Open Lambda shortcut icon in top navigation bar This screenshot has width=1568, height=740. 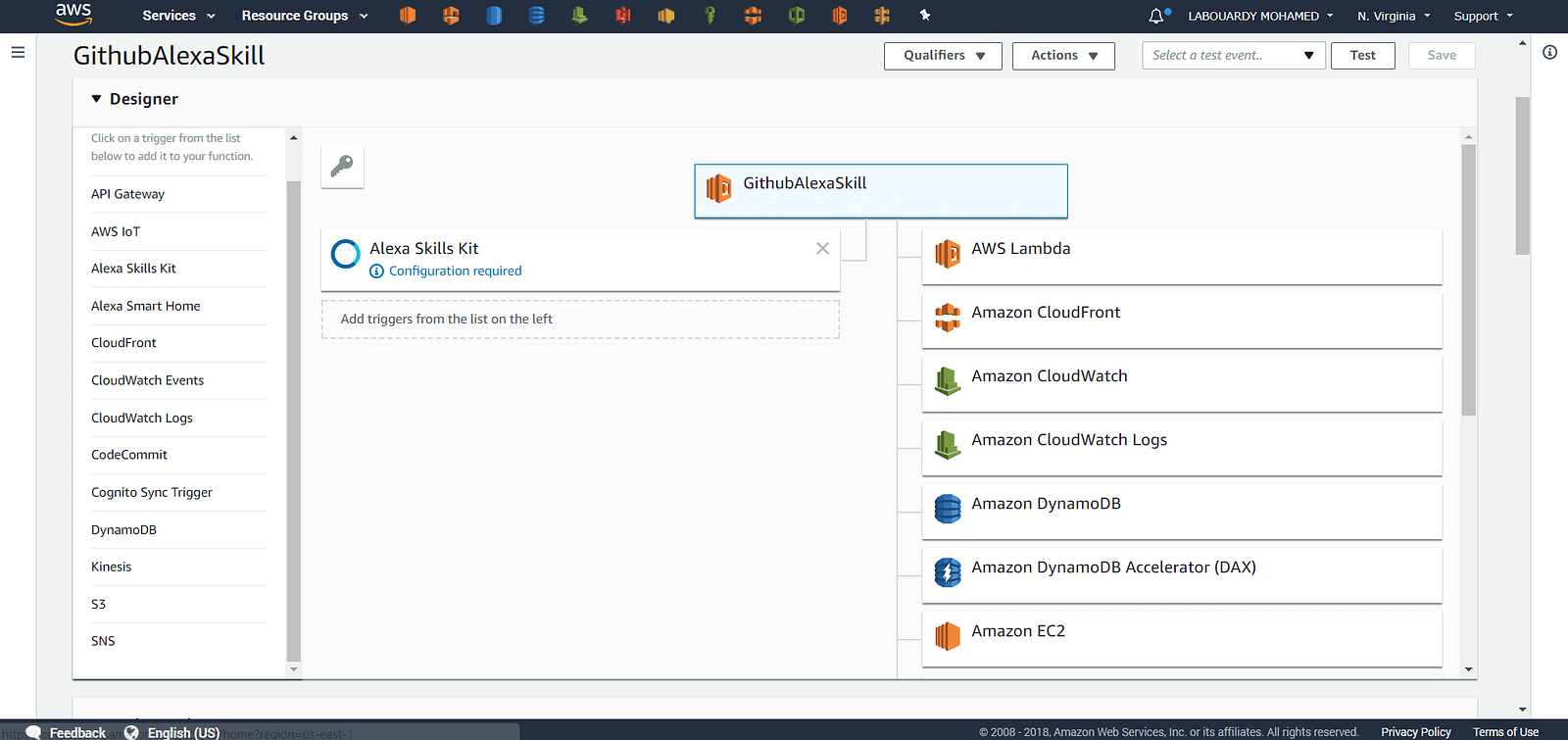(x=839, y=16)
